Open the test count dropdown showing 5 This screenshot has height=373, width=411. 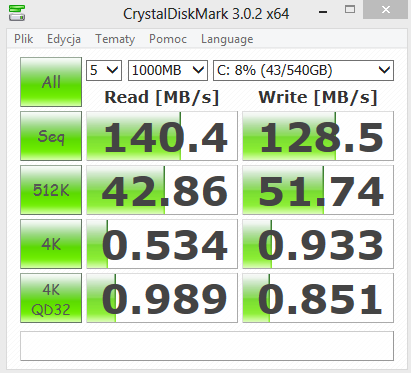pos(104,70)
